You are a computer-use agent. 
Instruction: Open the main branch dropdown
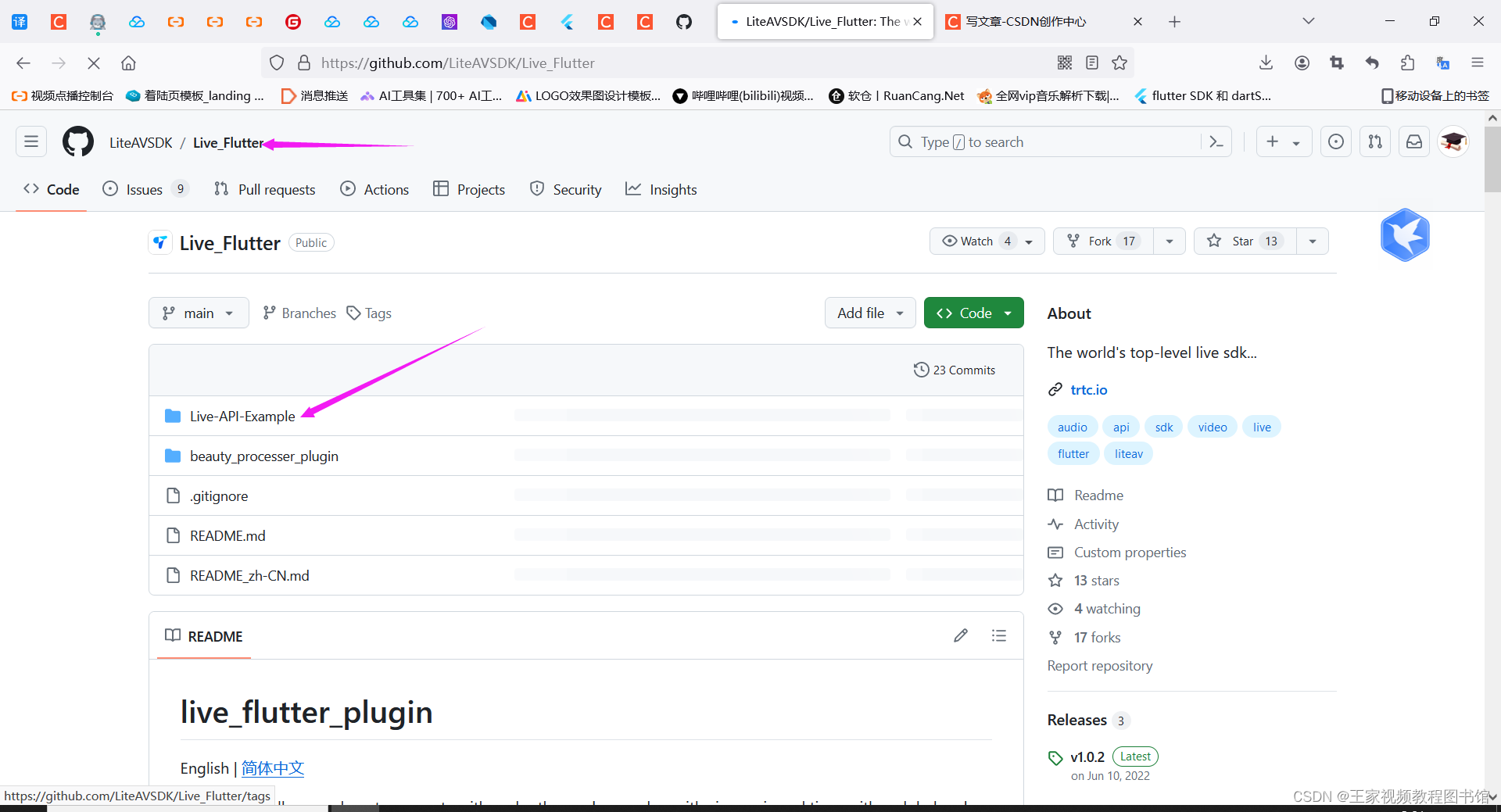pyautogui.click(x=198, y=313)
